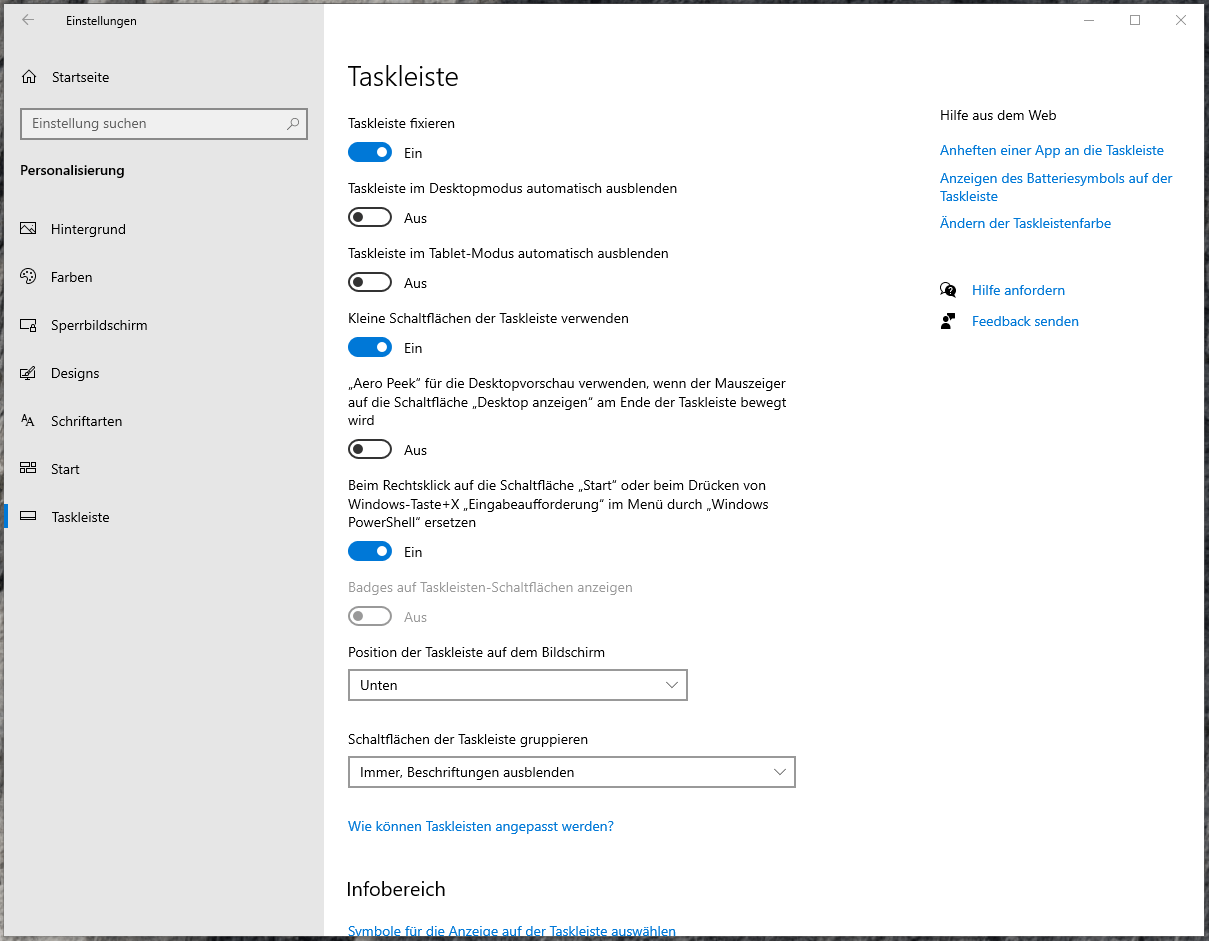
Task: Open the Start personalization page
Action: click(65, 469)
